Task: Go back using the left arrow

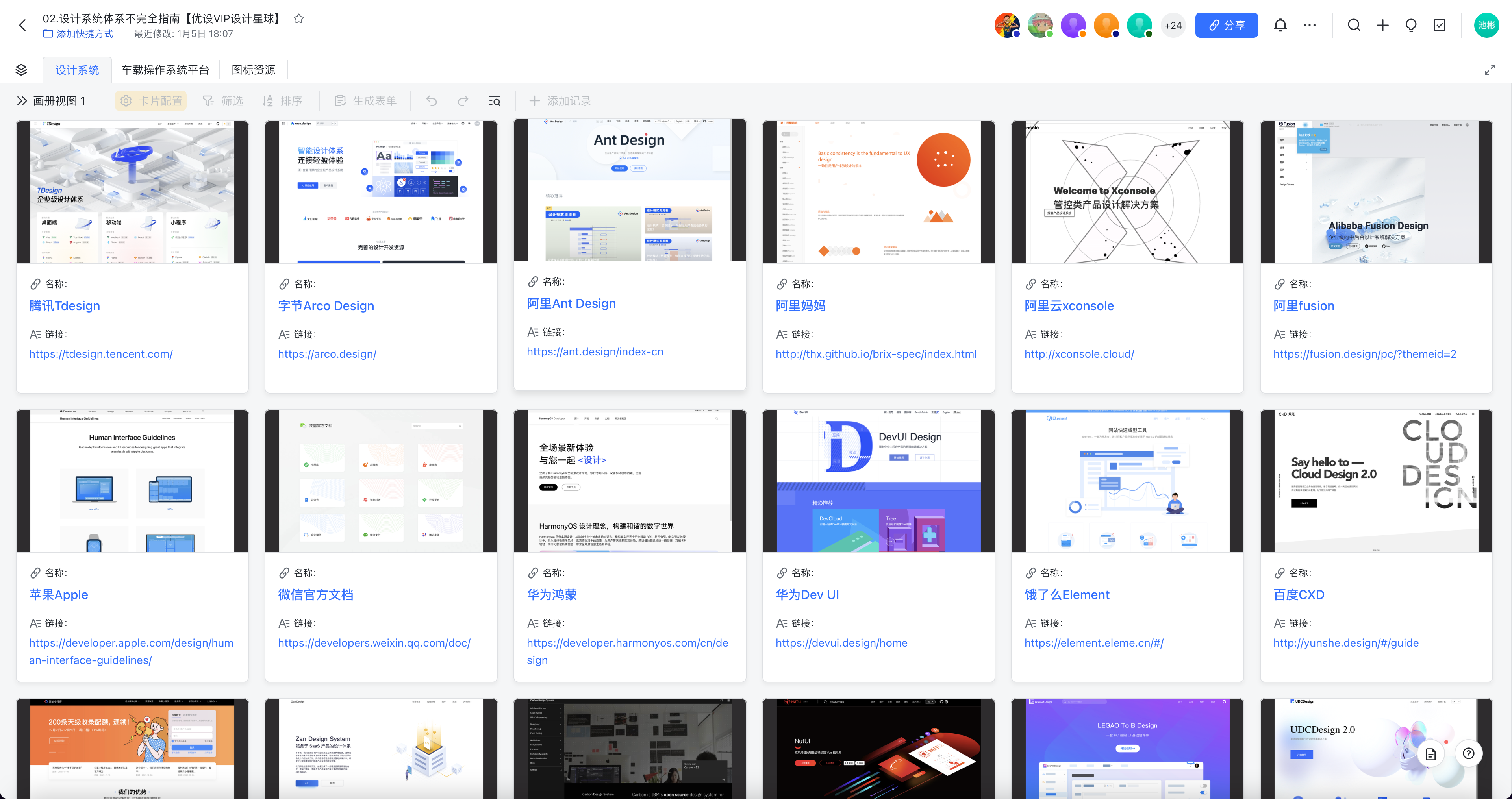Action: [x=22, y=25]
